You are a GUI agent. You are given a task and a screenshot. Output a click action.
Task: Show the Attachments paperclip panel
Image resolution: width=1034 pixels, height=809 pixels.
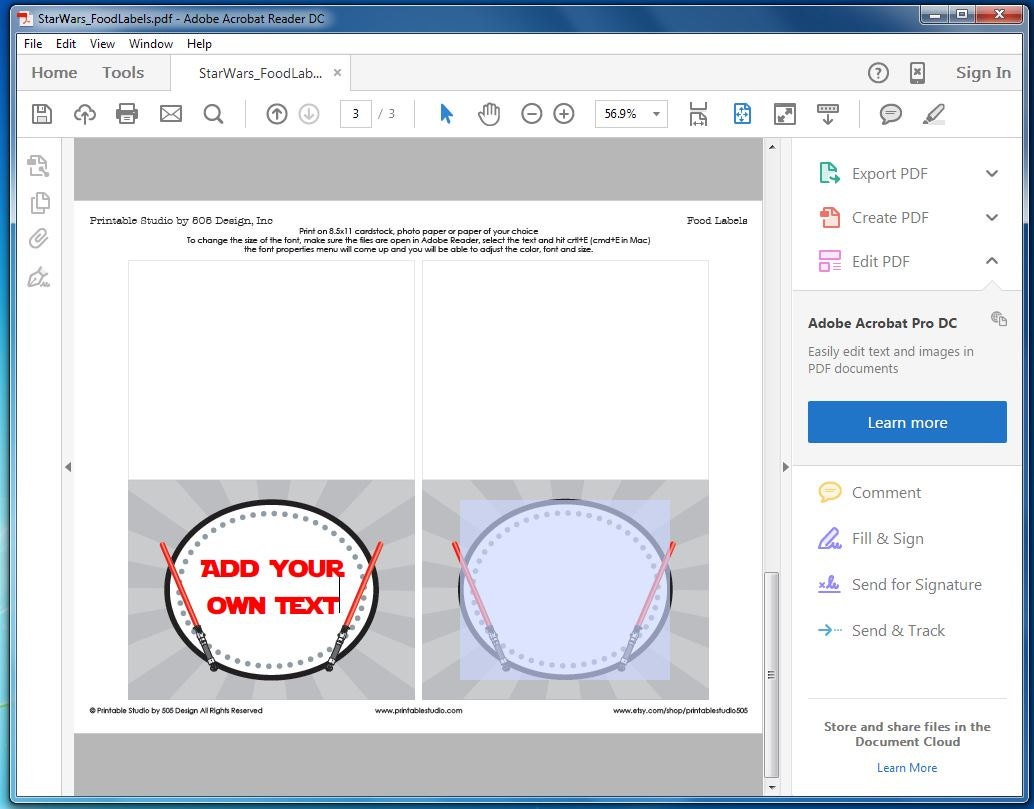pyautogui.click(x=38, y=239)
